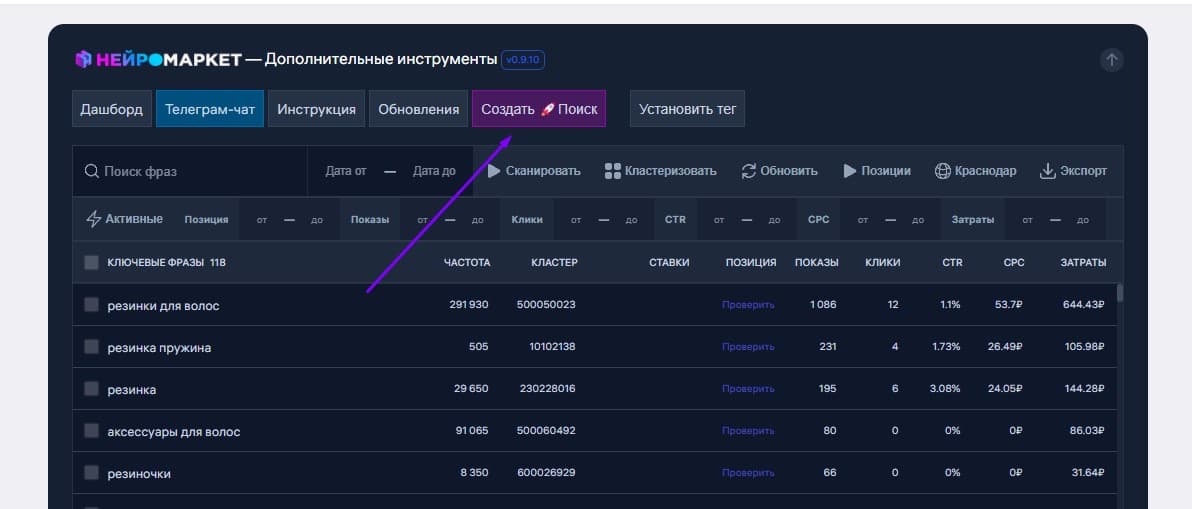The width and height of the screenshot is (1192, 509).
Task: Tick checkbox for phrase "резинка"
Action: click(91, 388)
